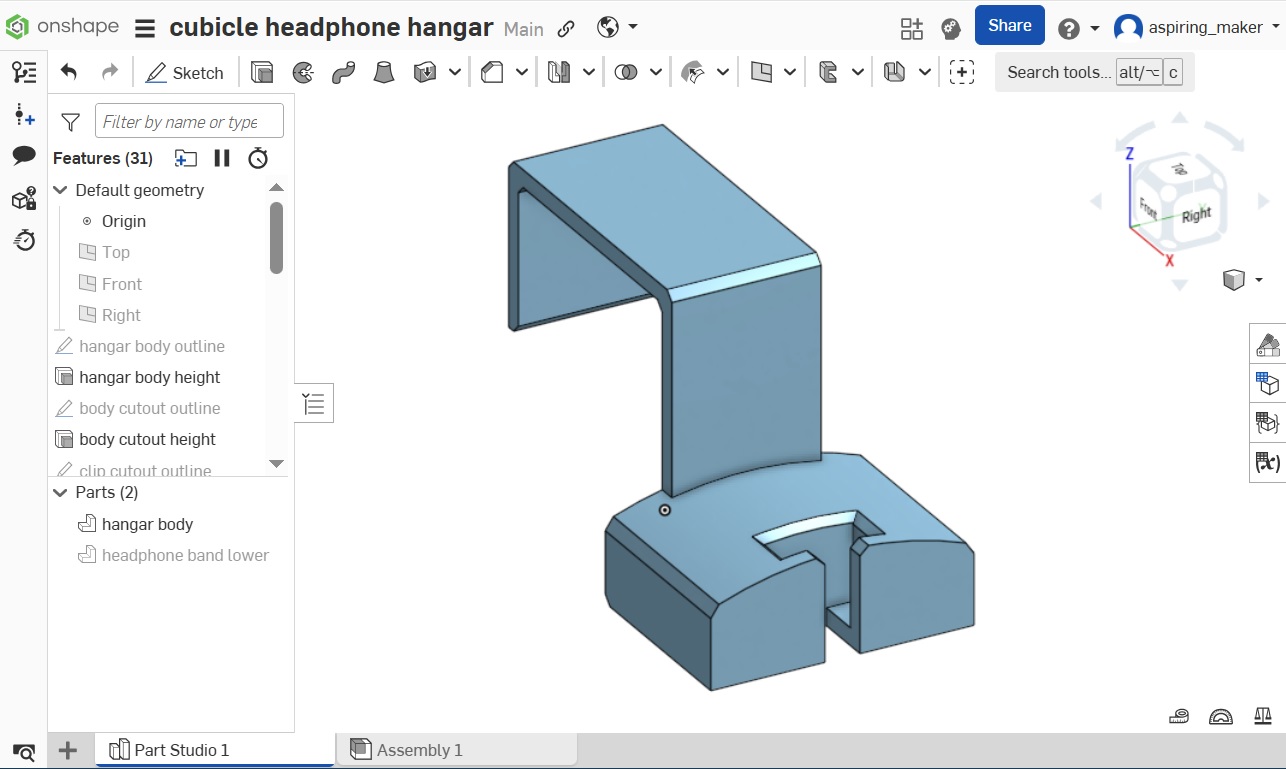Screen dimensions: 1286x769
Task: Open the Onshape hamburger main menu
Action: pyautogui.click(x=145, y=28)
